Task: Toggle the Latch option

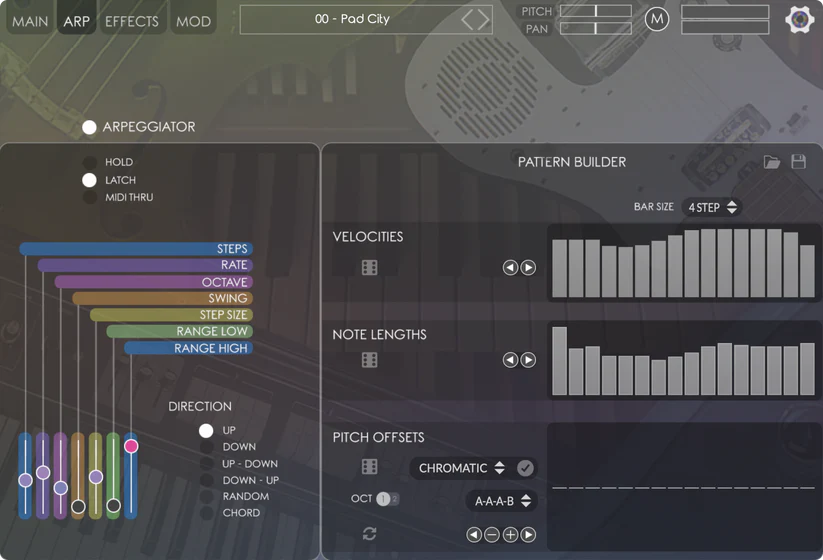Action: pos(89,180)
